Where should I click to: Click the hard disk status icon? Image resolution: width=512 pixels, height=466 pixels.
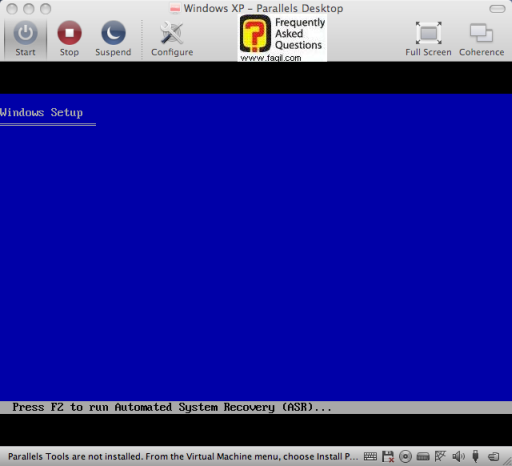coord(423,456)
